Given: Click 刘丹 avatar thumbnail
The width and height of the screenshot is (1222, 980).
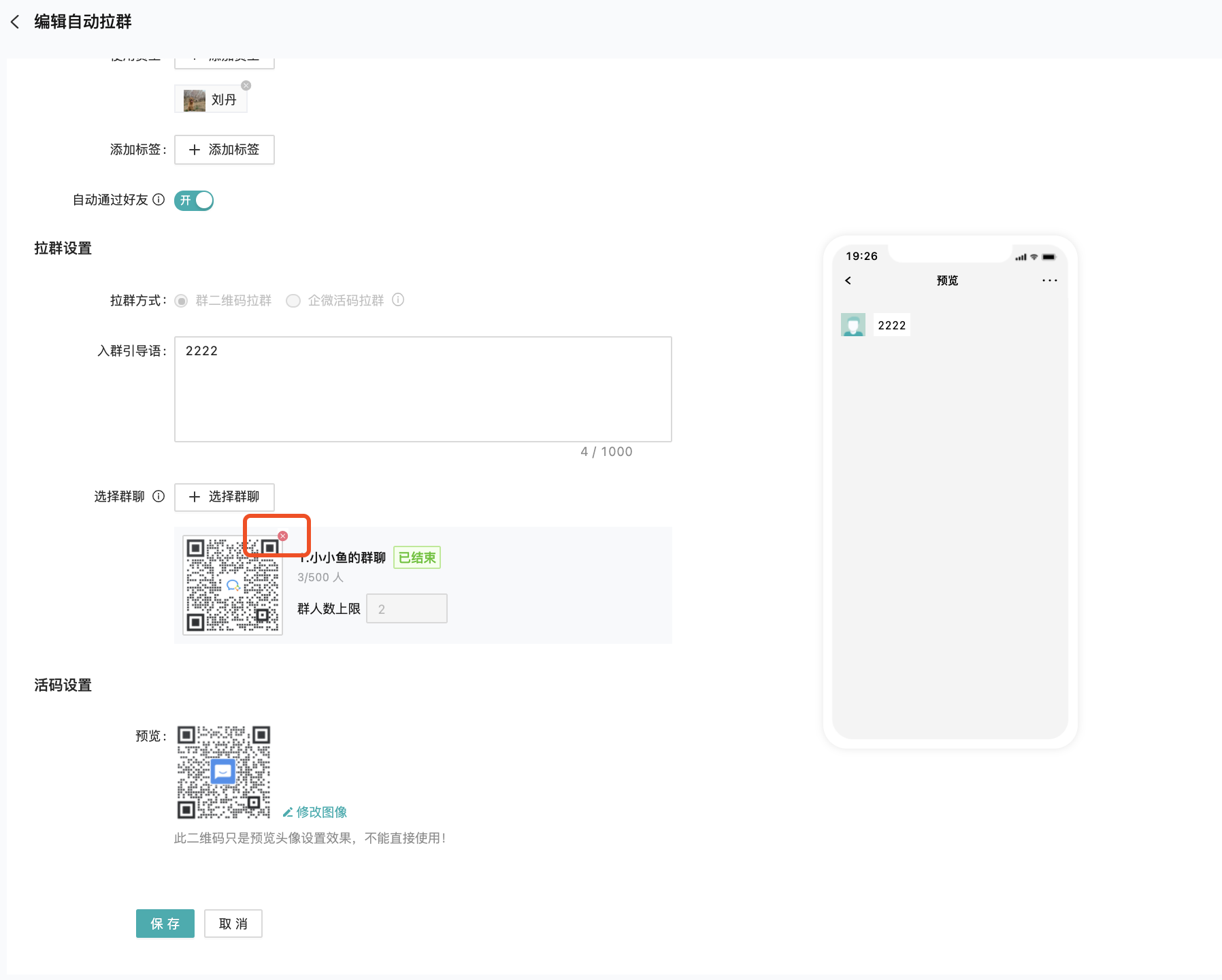Looking at the screenshot, I should tap(195, 100).
